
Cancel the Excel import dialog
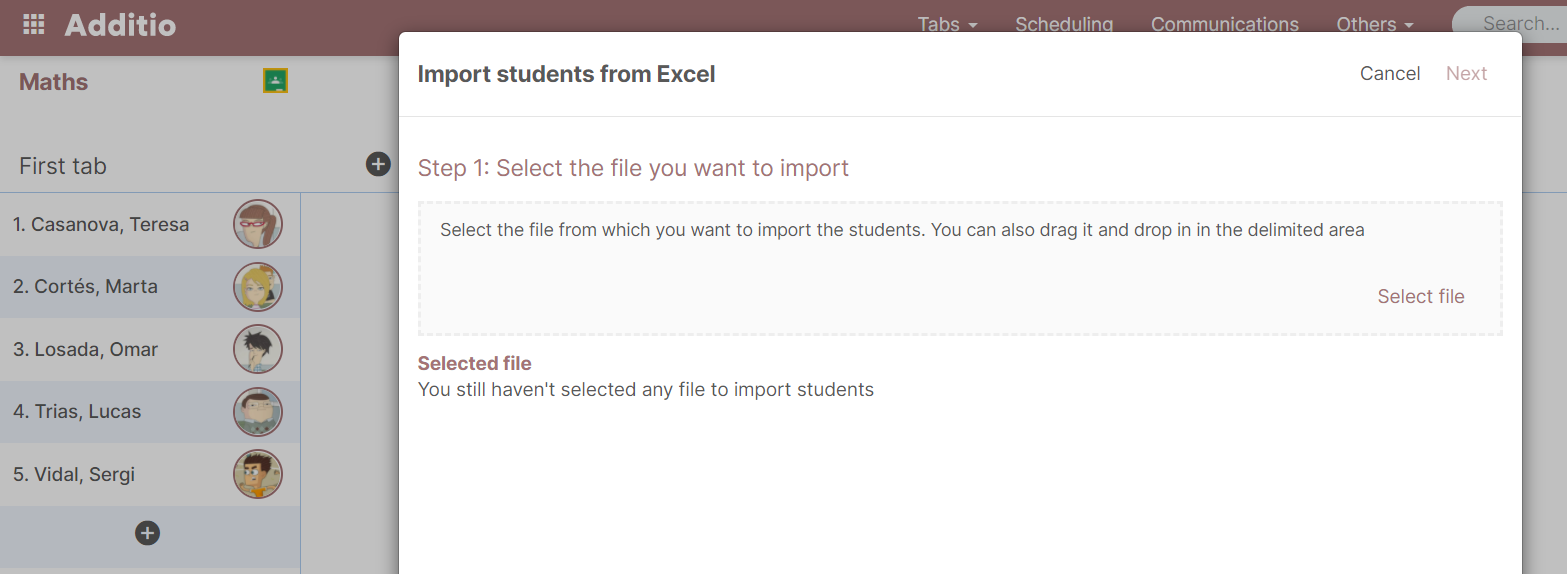click(1390, 73)
